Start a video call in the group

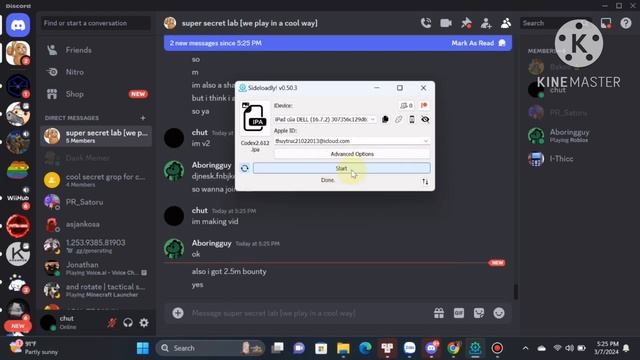(x=446, y=23)
